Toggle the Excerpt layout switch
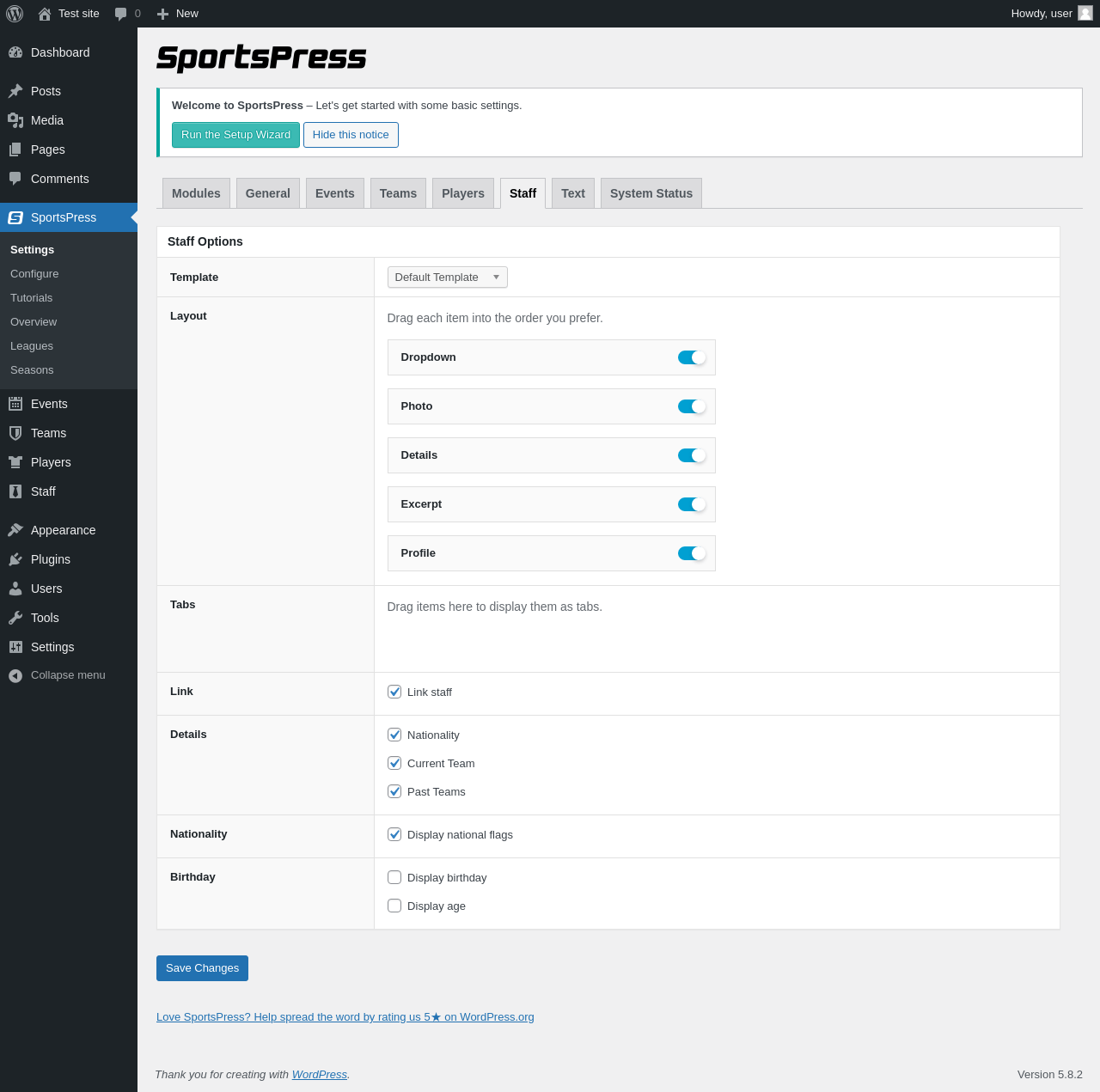Viewport: 1100px width, 1092px height. click(x=692, y=504)
